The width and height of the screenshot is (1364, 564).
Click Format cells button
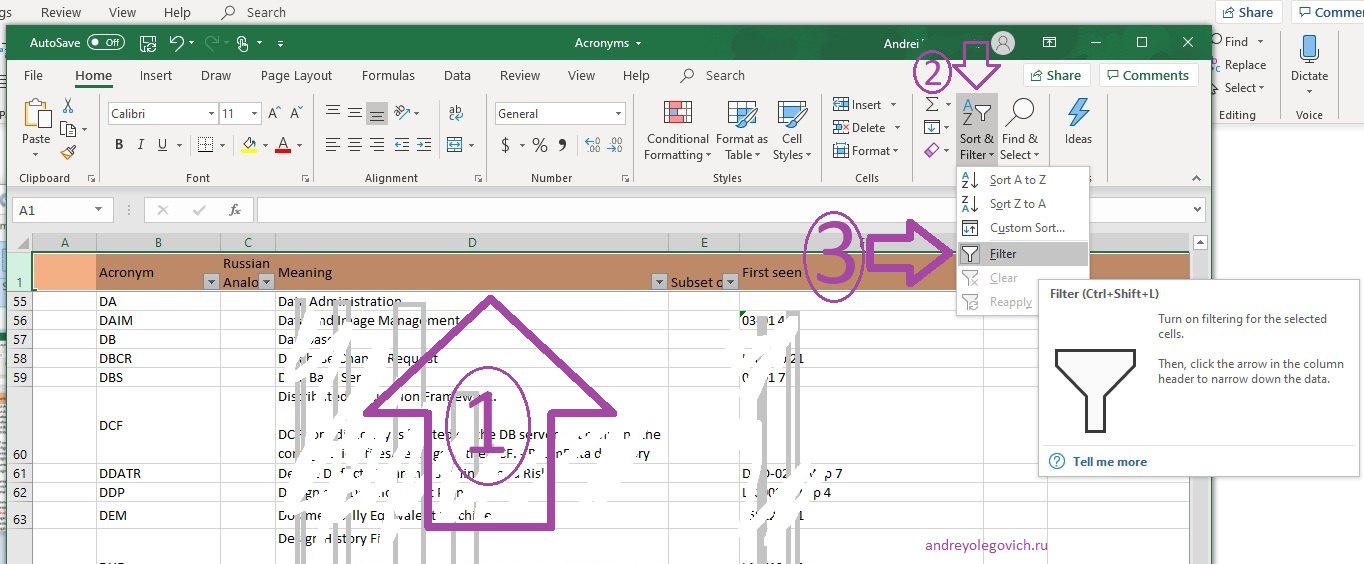coord(866,151)
